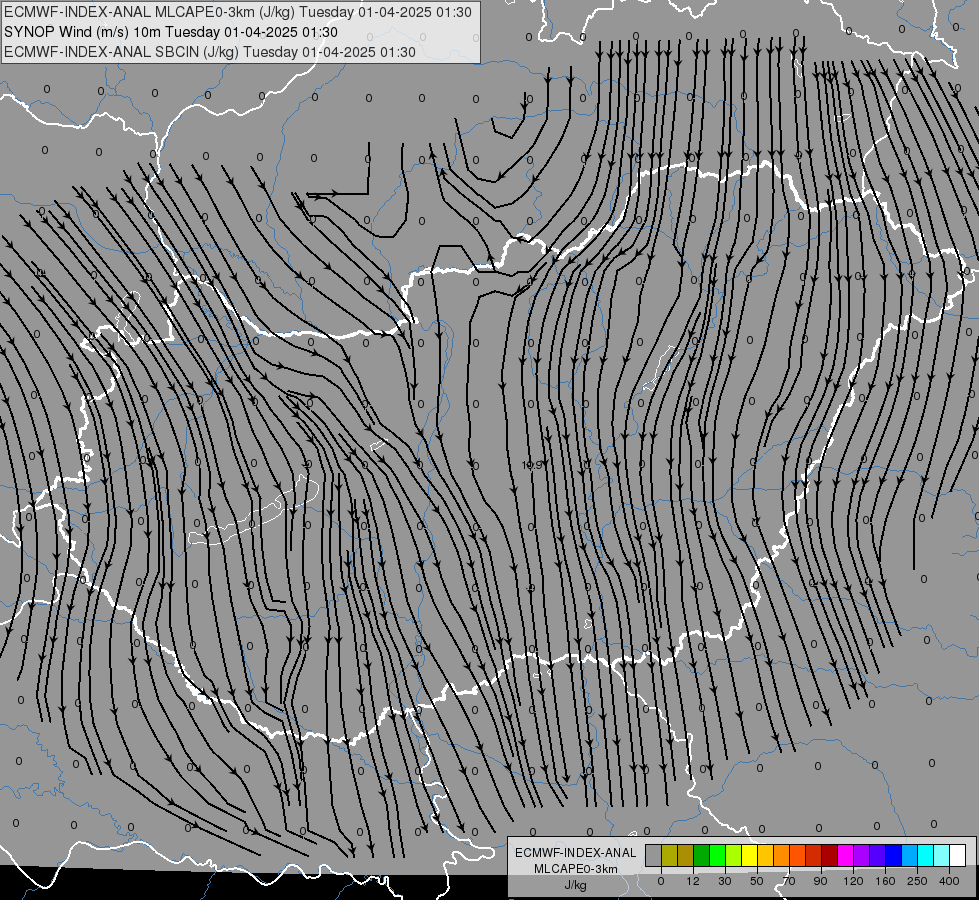
Task: Click the legend tick label 12
Action: click(692, 881)
